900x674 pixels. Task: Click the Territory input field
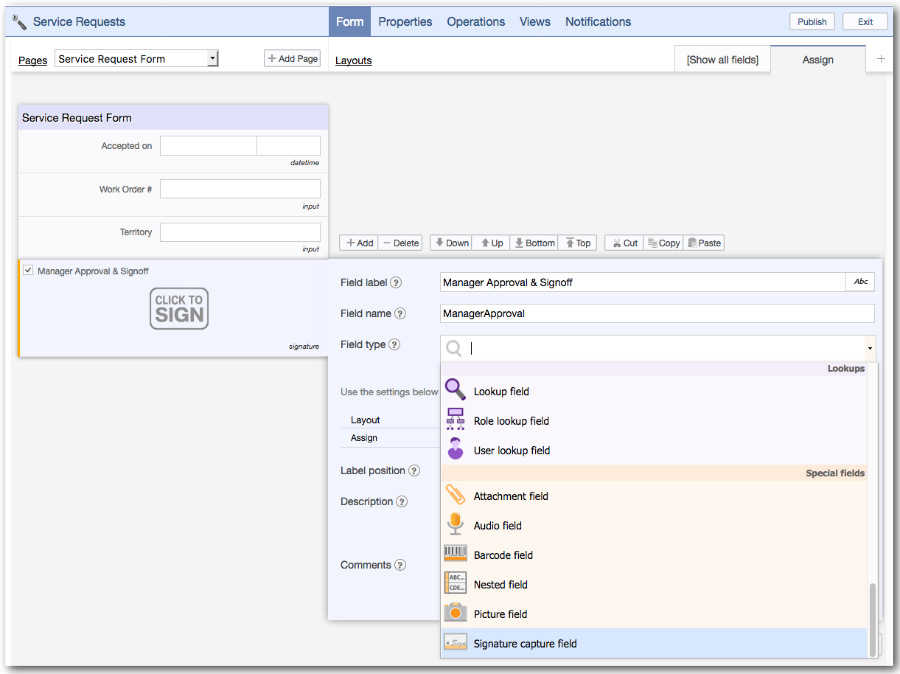click(x=240, y=232)
